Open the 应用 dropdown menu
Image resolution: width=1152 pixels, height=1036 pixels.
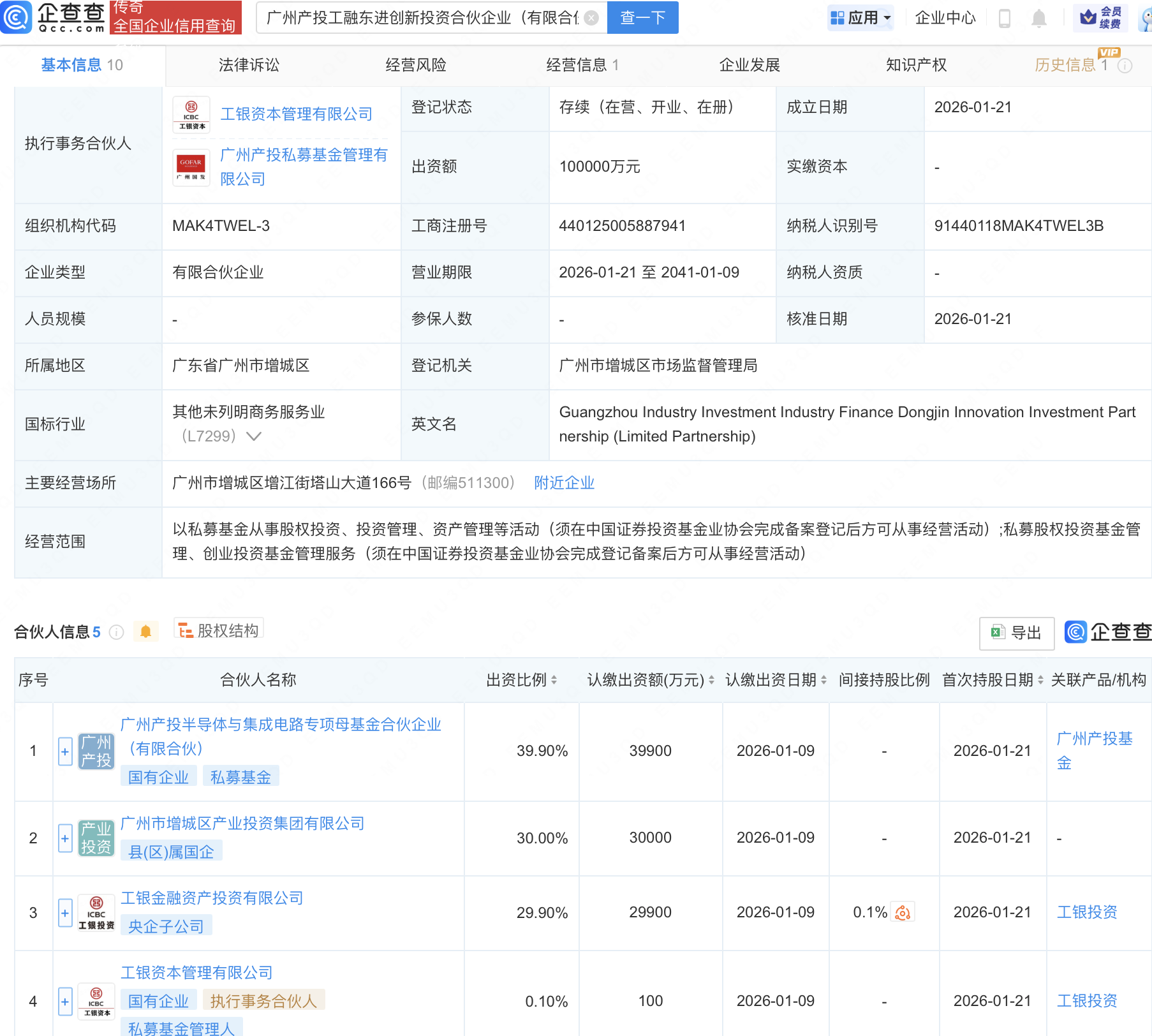tap(860, 18)
